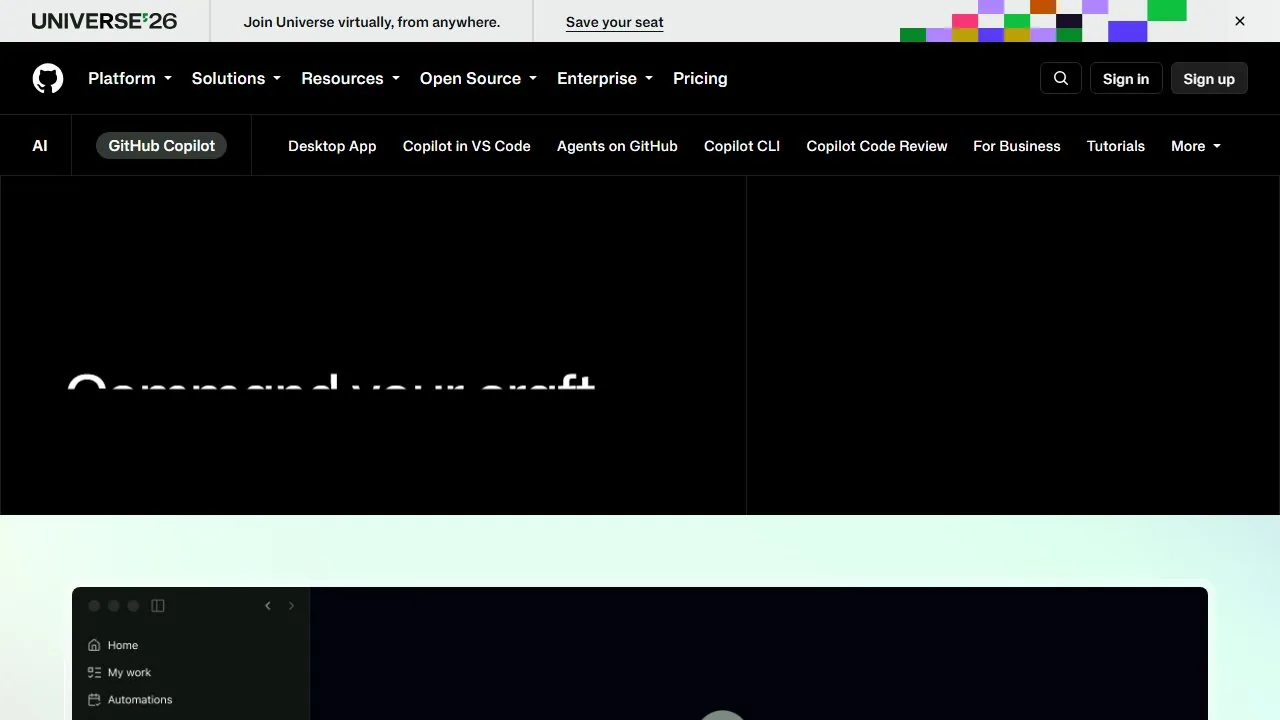Viewport: 1280px width, 720px height.
Task: Click forward arrow in app preview
Action: [291, 606]
